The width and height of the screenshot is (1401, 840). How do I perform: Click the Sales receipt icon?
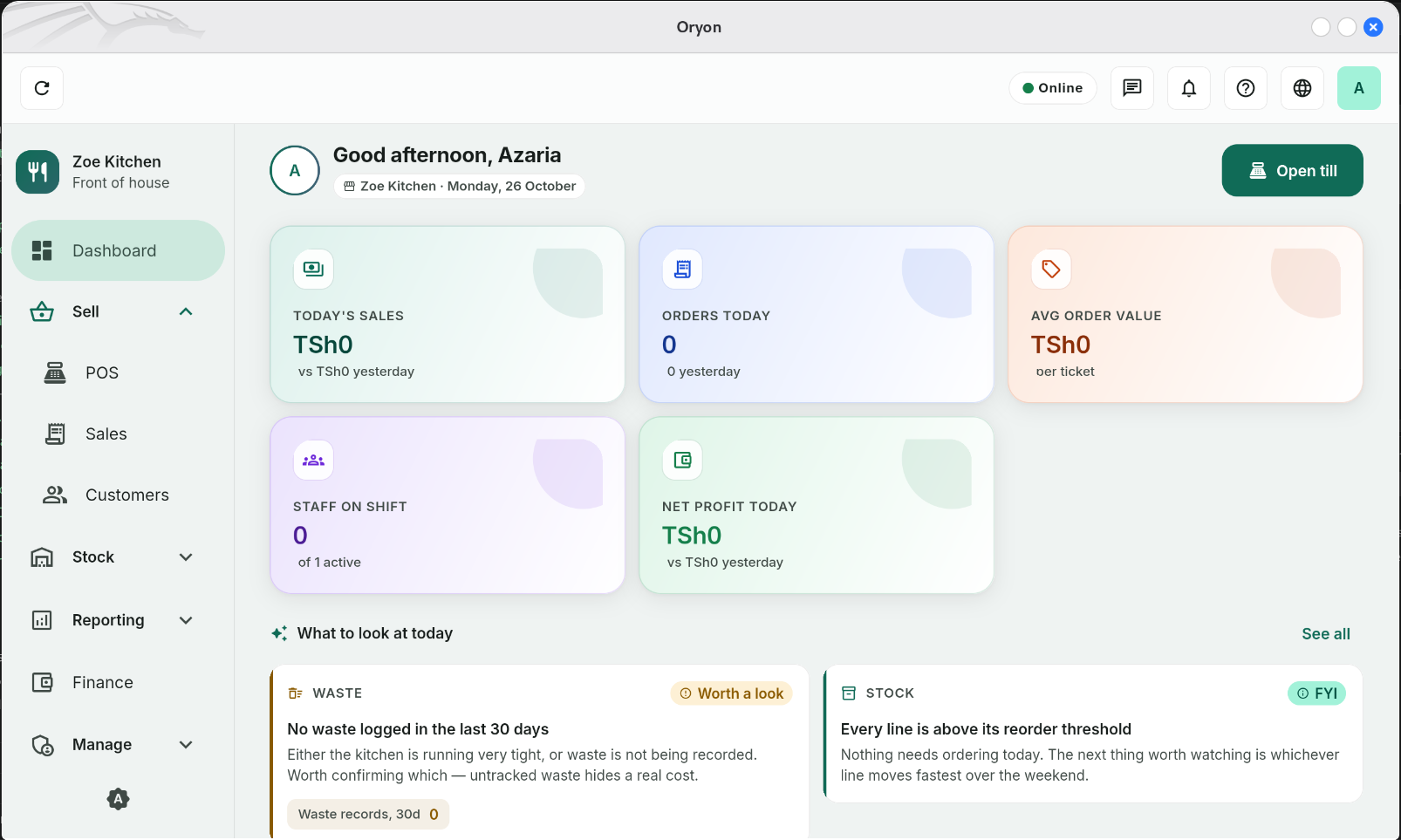pos(55,434)
